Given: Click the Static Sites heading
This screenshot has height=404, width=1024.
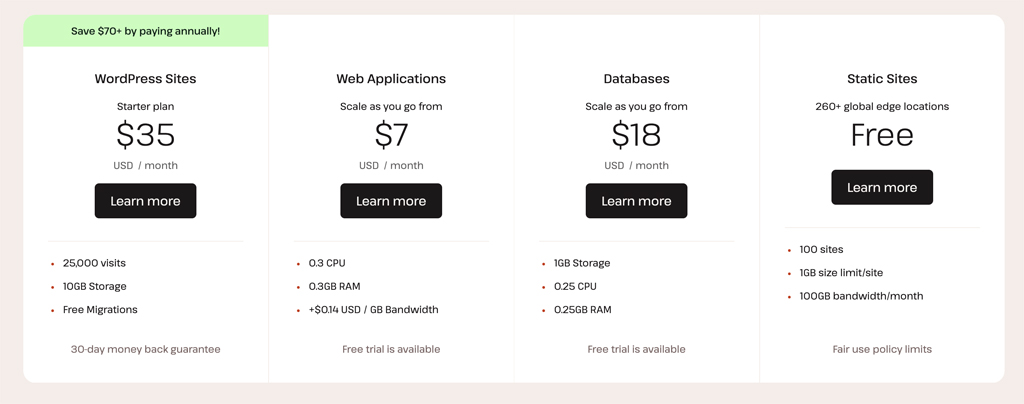Looking at the screenshot, I should (882, 79).
